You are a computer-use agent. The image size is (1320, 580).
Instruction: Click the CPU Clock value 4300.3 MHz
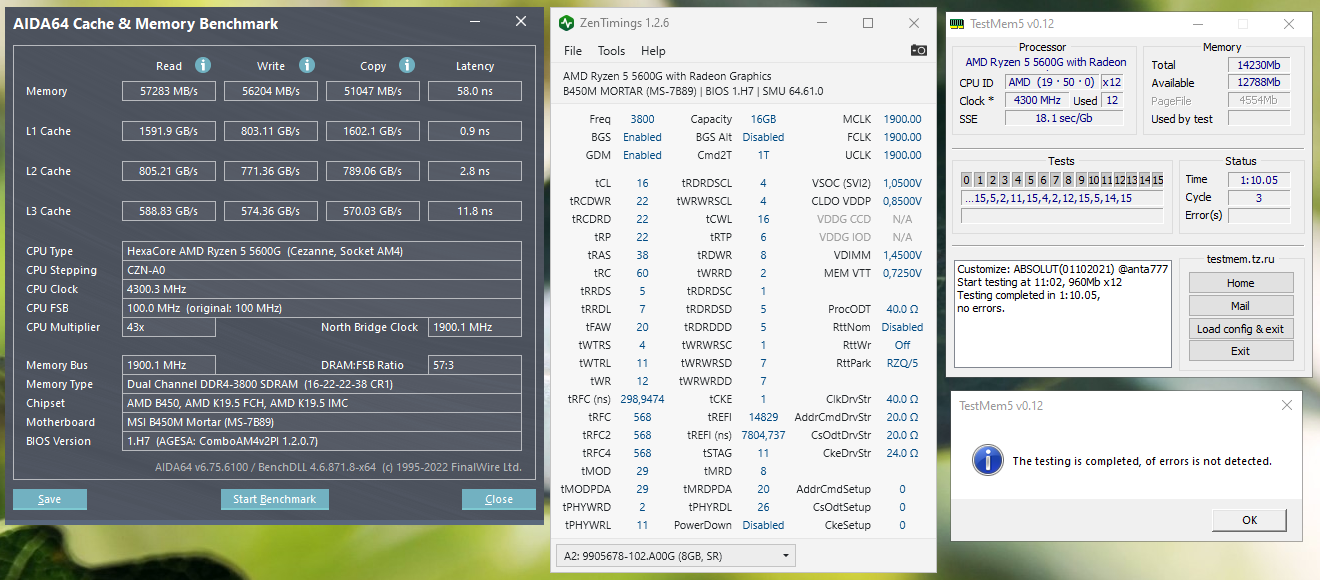coord(322,289)
